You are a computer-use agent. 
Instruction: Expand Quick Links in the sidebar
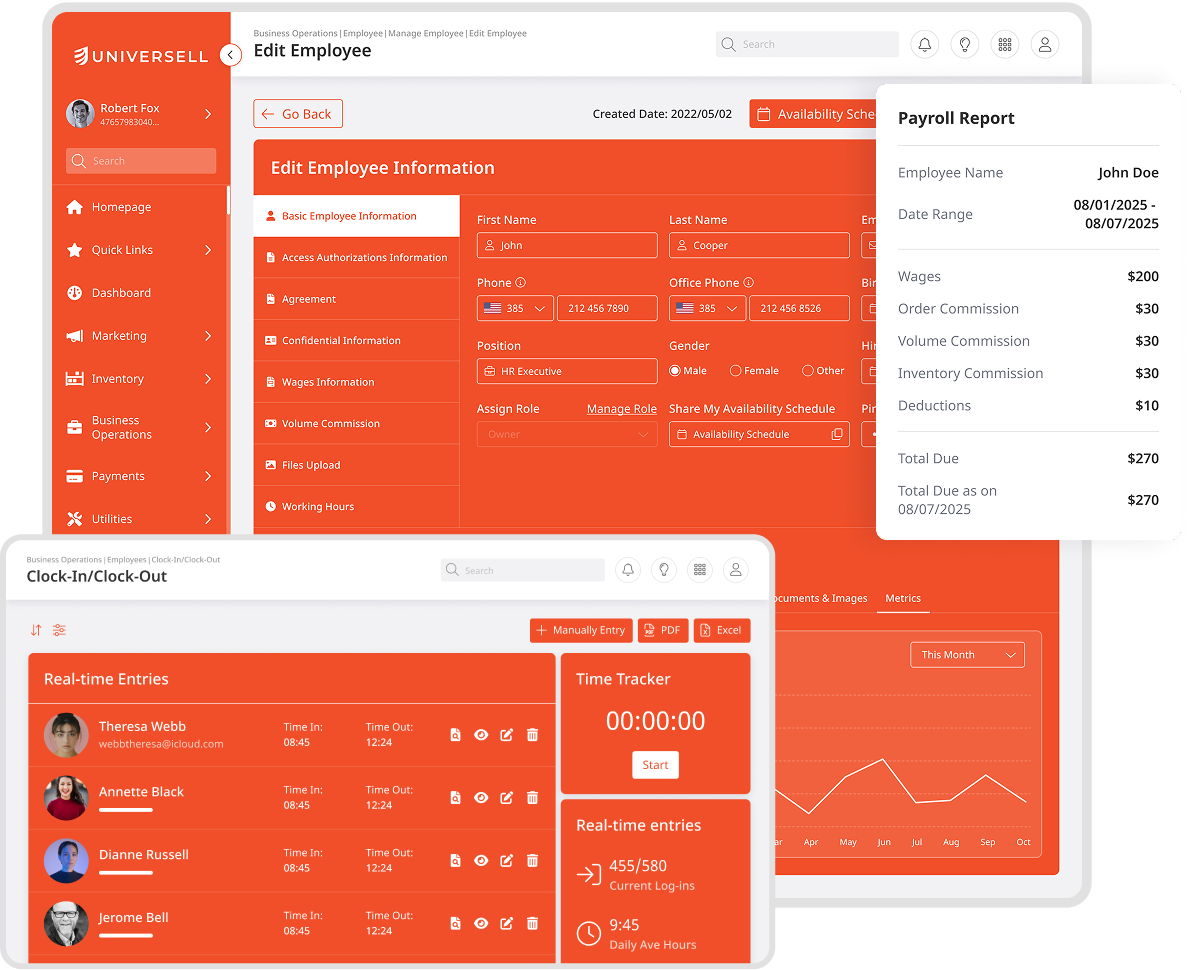click(x=208, y=250)
